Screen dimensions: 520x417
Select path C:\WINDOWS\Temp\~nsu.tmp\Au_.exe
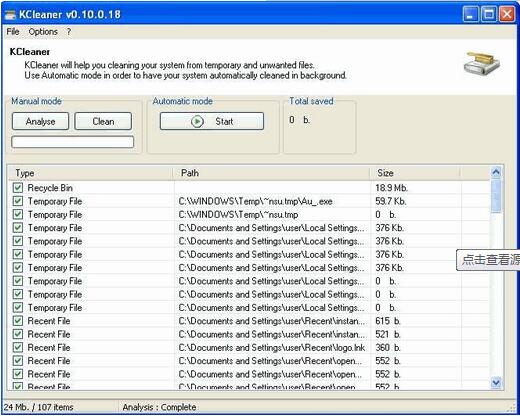(x=255, y=201)
